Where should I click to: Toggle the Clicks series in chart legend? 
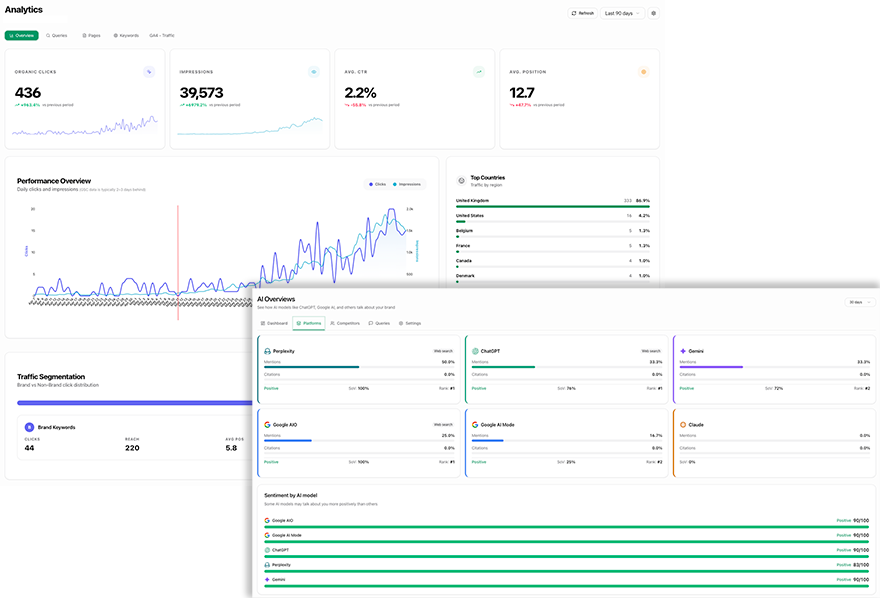tap(377, 184)
